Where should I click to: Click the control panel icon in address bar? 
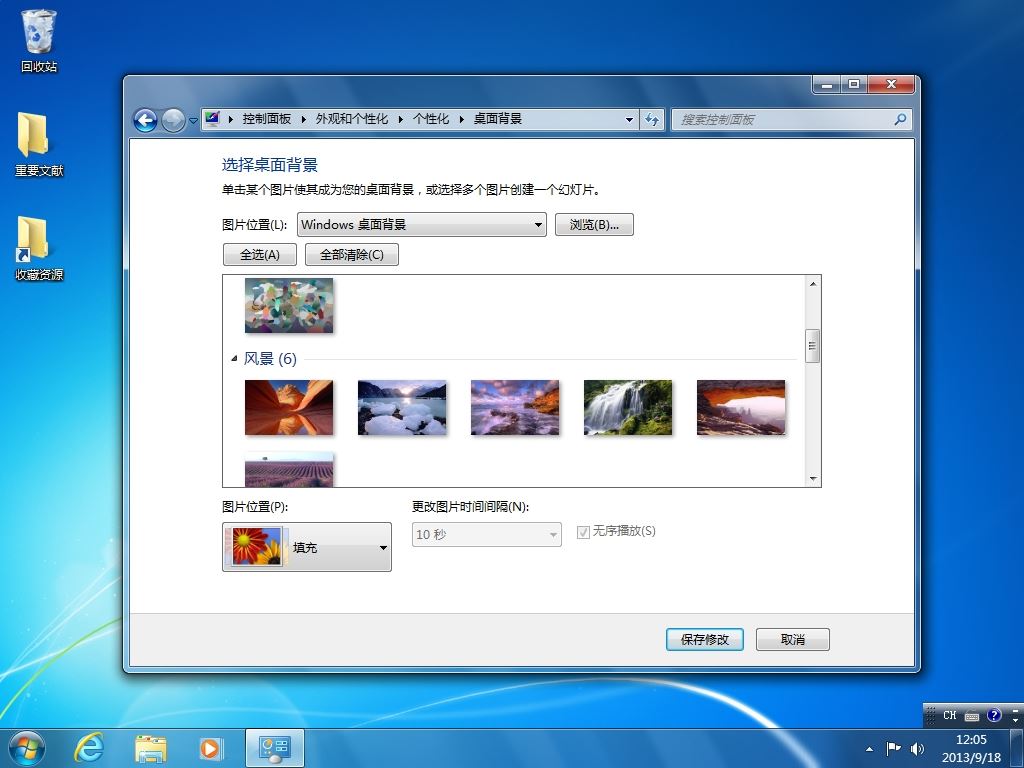tap(212, 119)
